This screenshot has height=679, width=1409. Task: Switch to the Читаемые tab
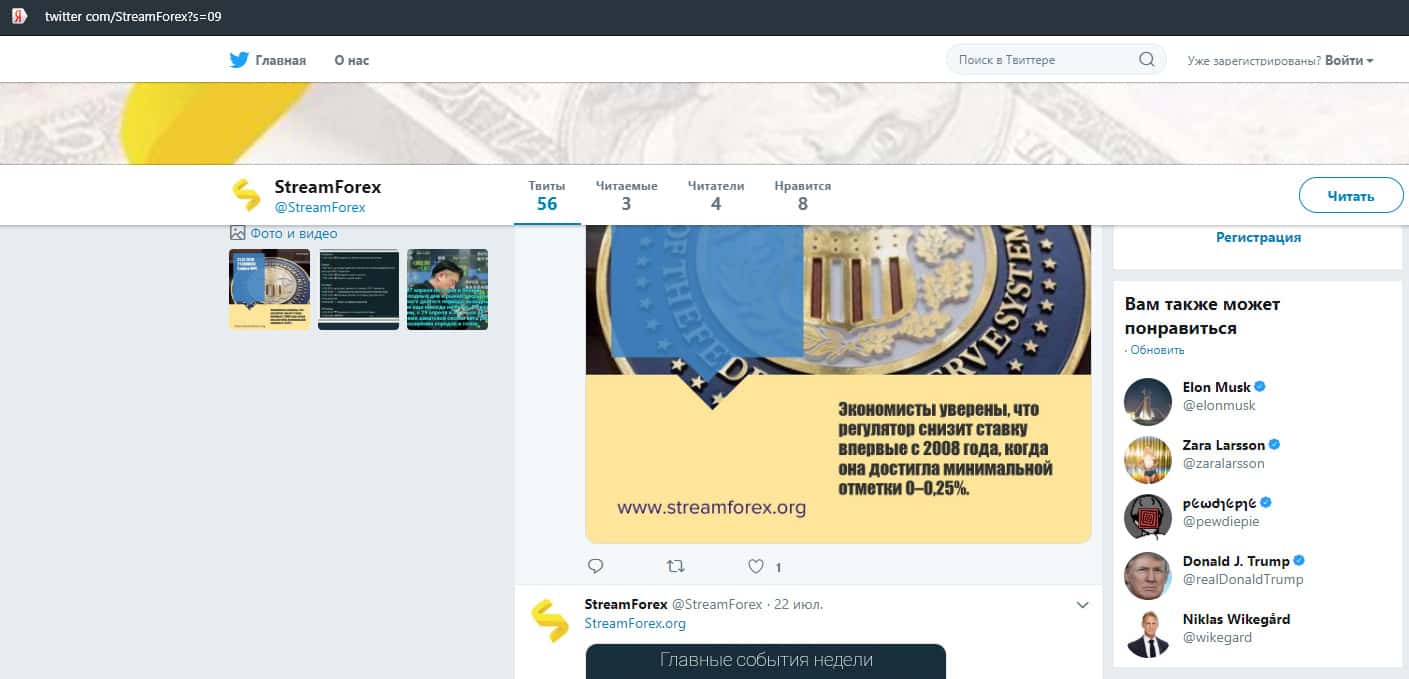pyautogui.click(x=626, y=195)
